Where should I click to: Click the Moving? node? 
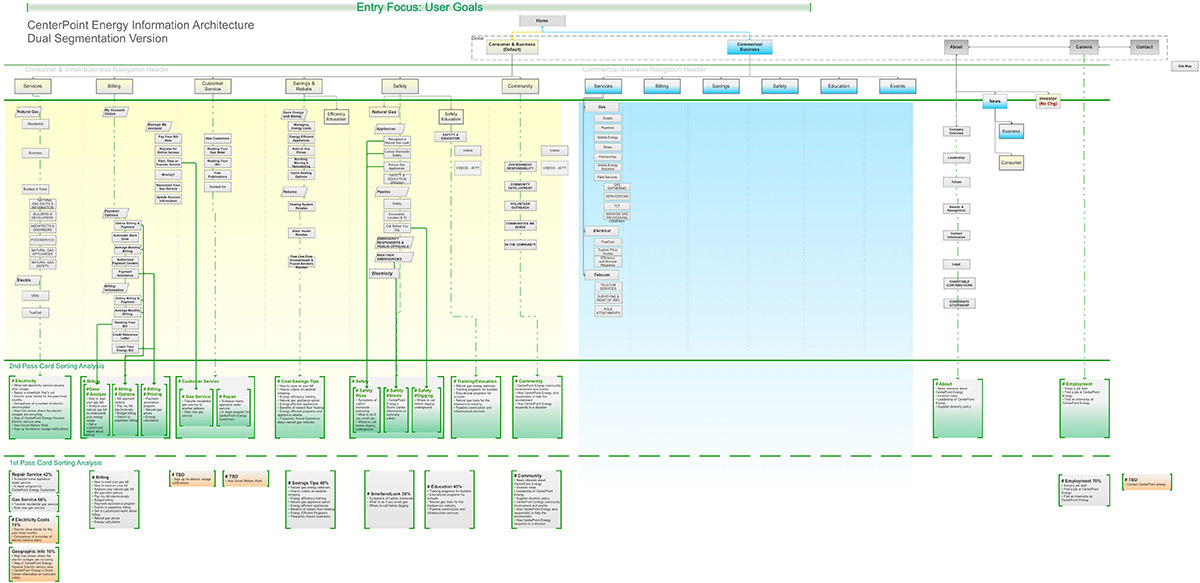[x=167, y=173]
